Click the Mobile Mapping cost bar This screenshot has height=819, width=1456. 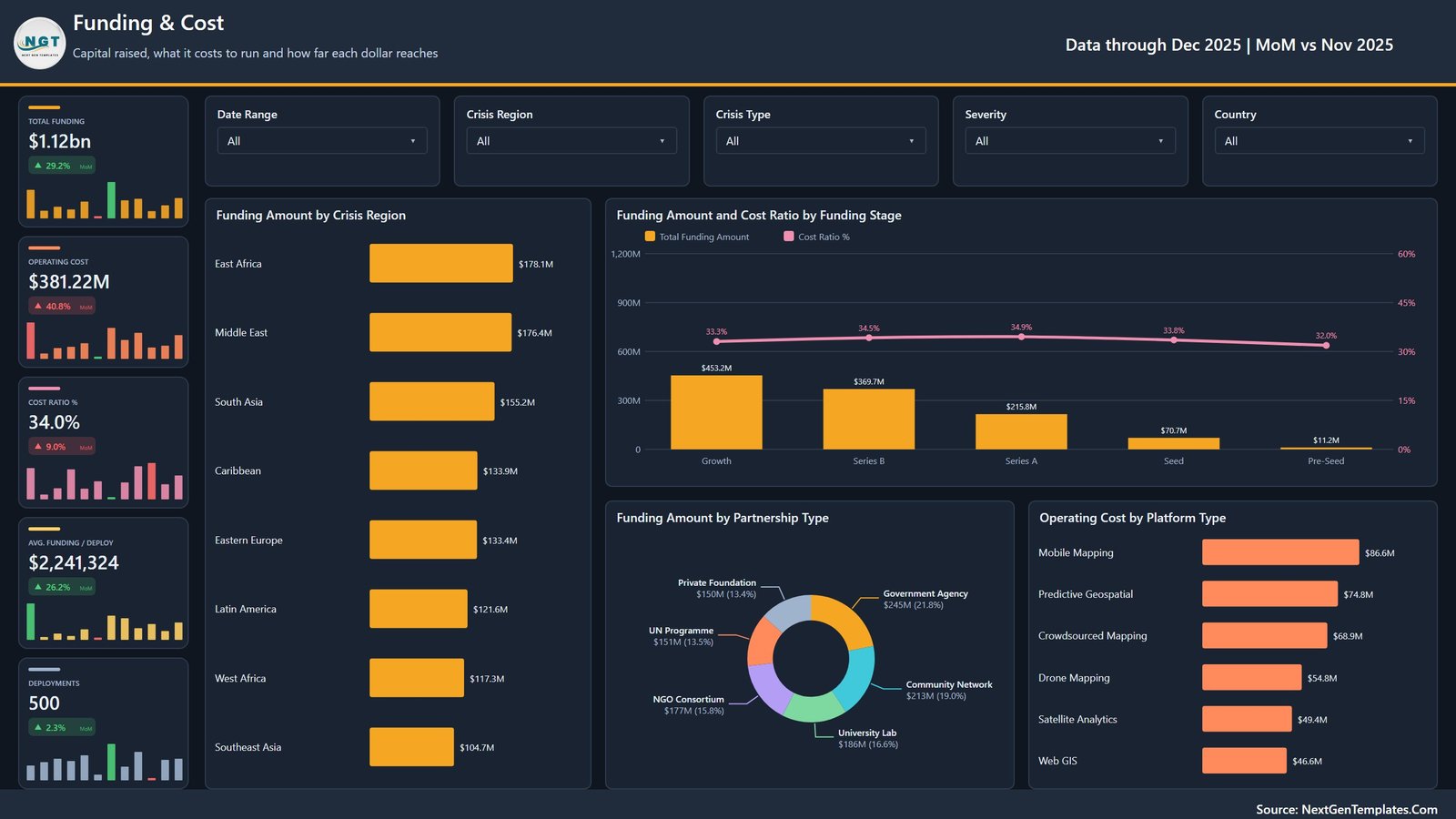1280,552
